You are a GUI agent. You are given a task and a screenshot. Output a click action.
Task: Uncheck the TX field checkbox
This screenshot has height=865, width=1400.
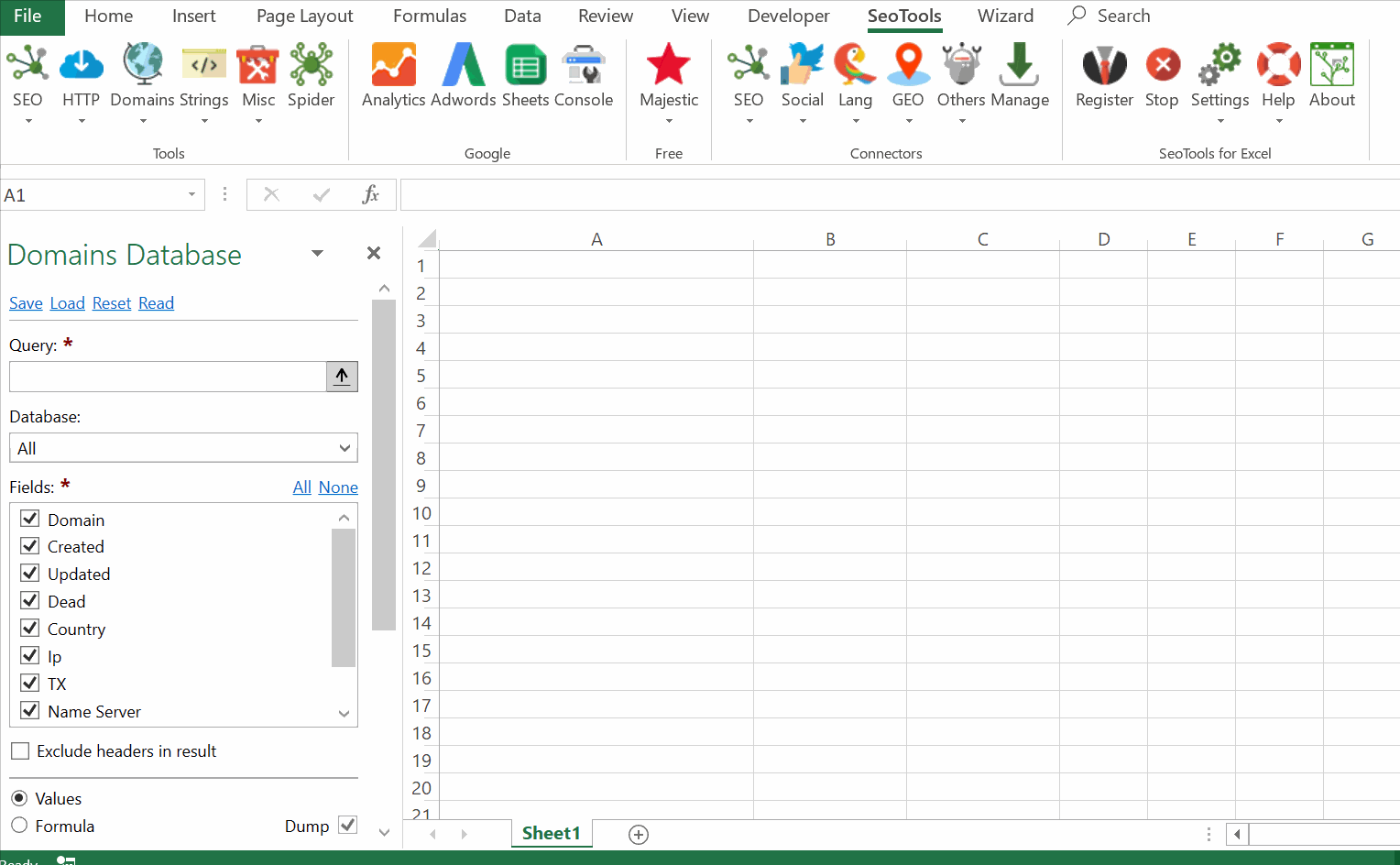coord(30,684)
